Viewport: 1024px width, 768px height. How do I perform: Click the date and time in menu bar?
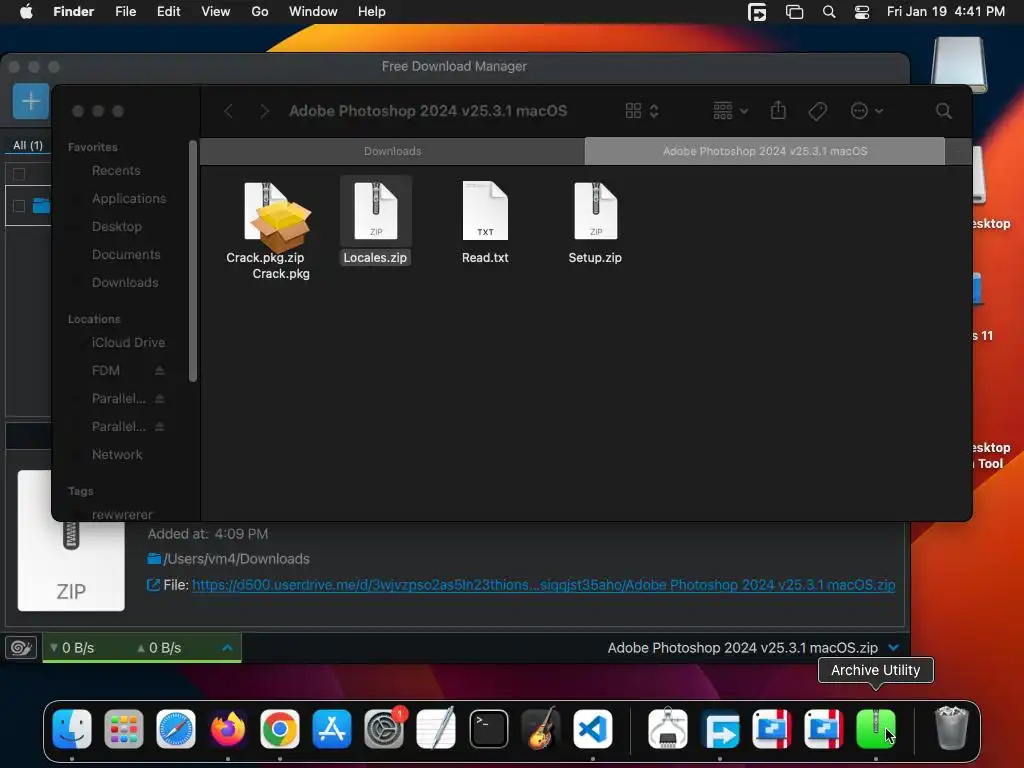[x=945, y=12]
